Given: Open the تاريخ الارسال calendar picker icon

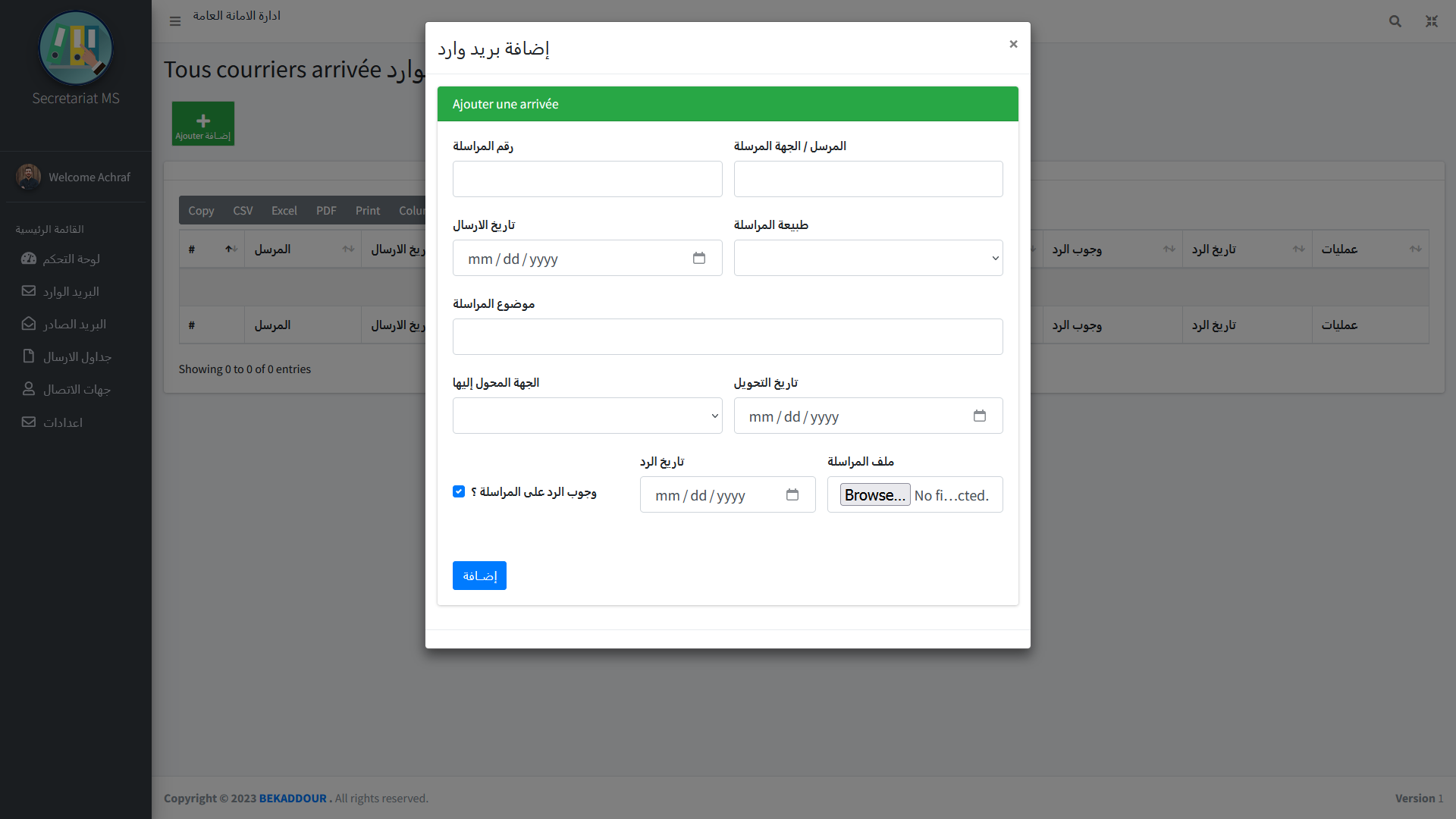Looking at the screenshot, I should pos(699,258).
